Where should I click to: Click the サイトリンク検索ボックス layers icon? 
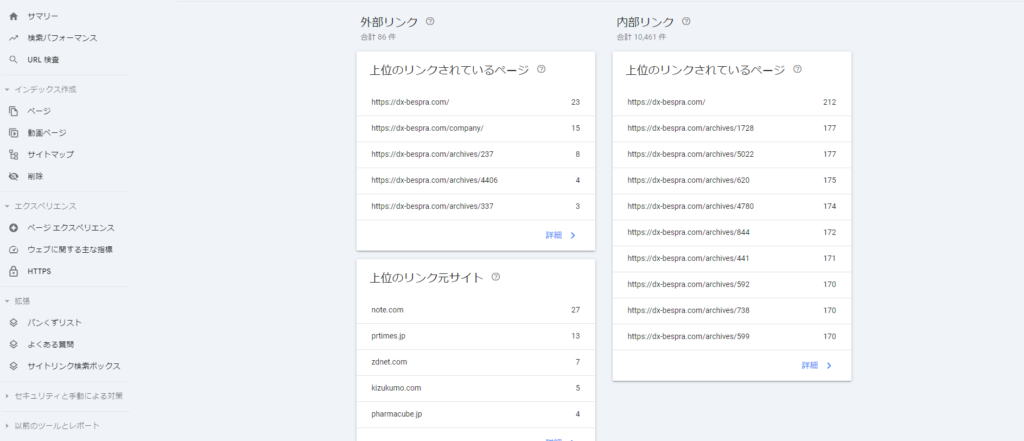coord(13,366)
